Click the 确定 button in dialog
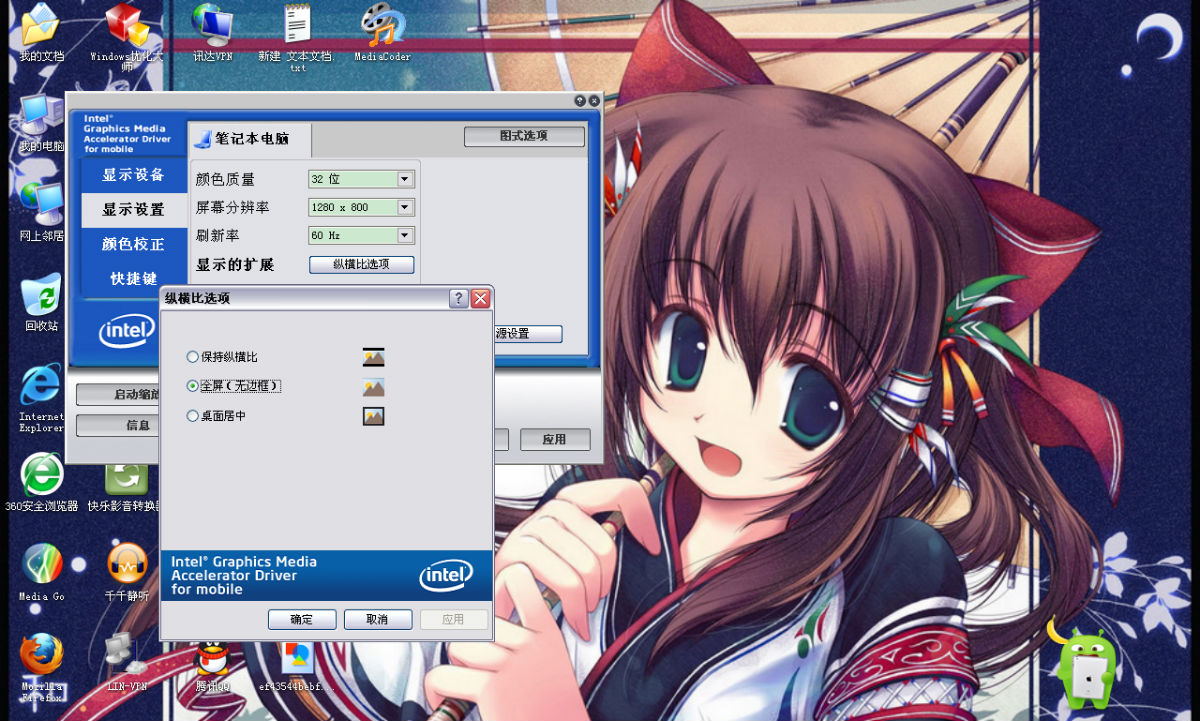1200x721 pixels. point(302,619)
